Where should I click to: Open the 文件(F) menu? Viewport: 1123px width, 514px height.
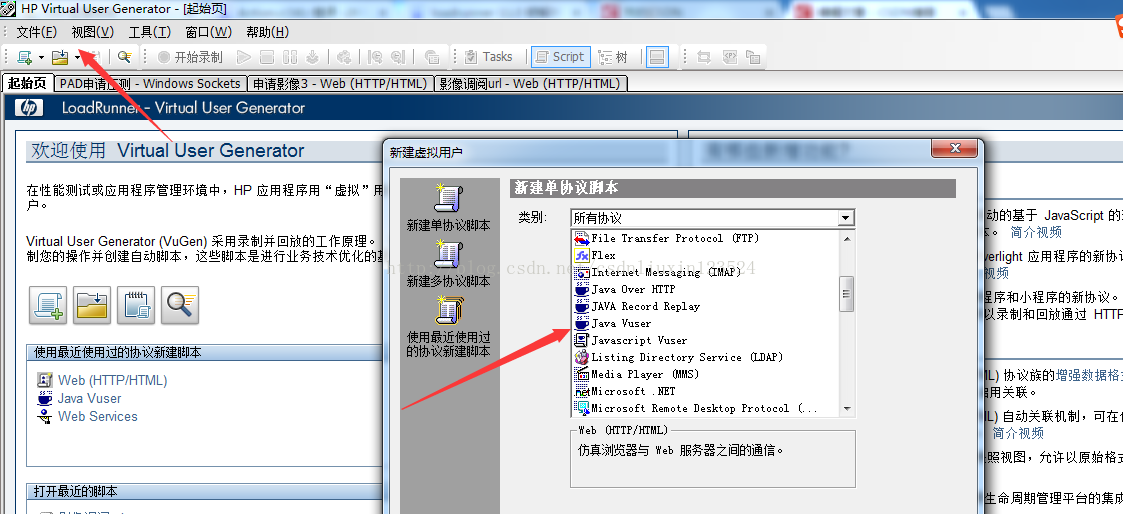[x=37, y=31]
